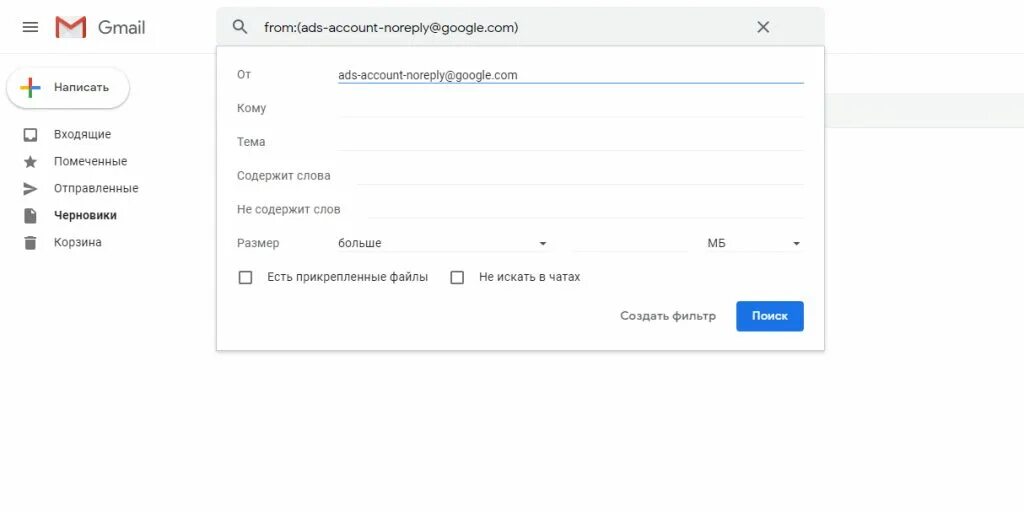Click the Отправленные send icon
Viewport: 1024px width, 512px height.
30,189
